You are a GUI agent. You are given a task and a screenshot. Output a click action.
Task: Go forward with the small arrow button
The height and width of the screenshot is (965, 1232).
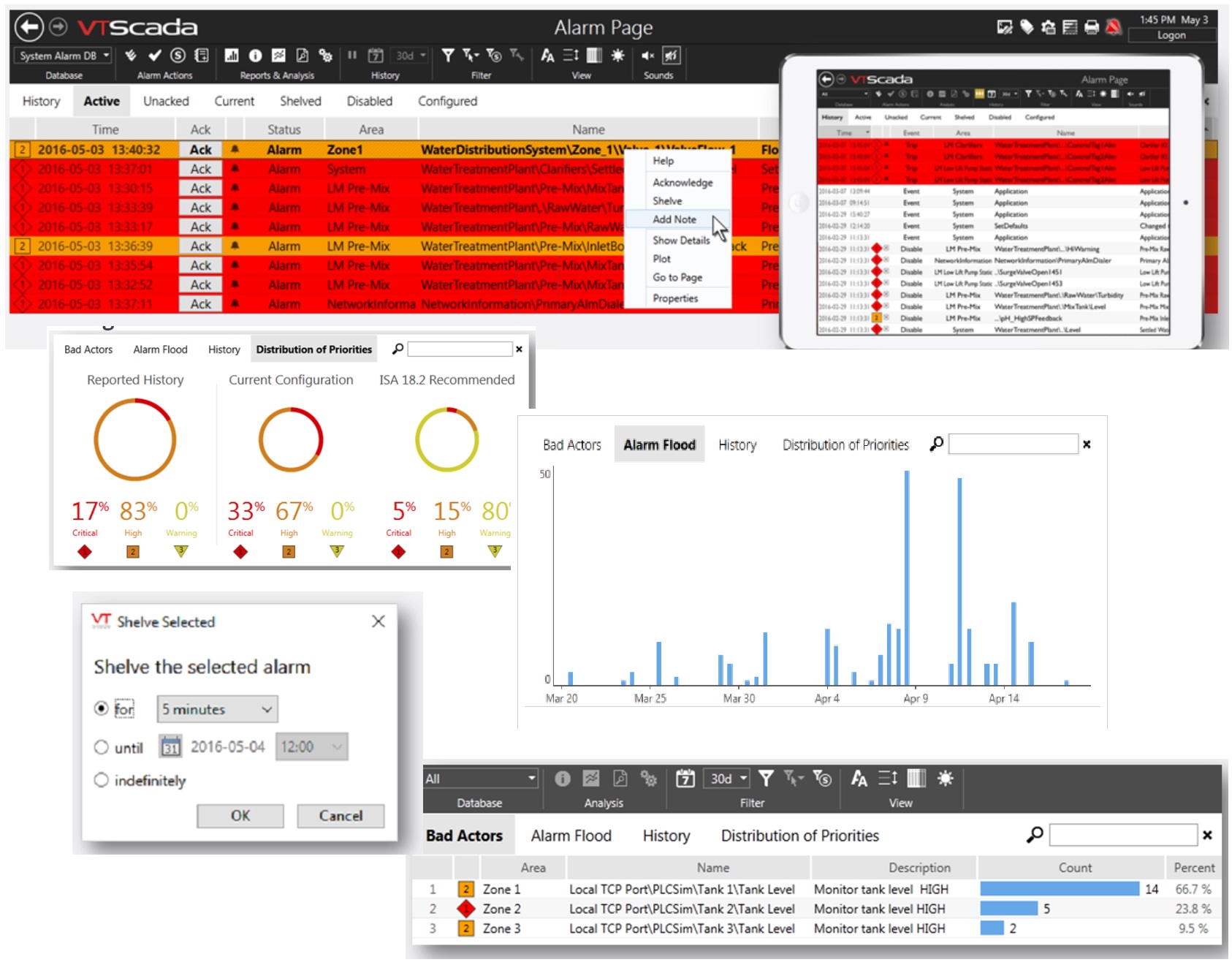pyautogui.click(x=58, y=27)
